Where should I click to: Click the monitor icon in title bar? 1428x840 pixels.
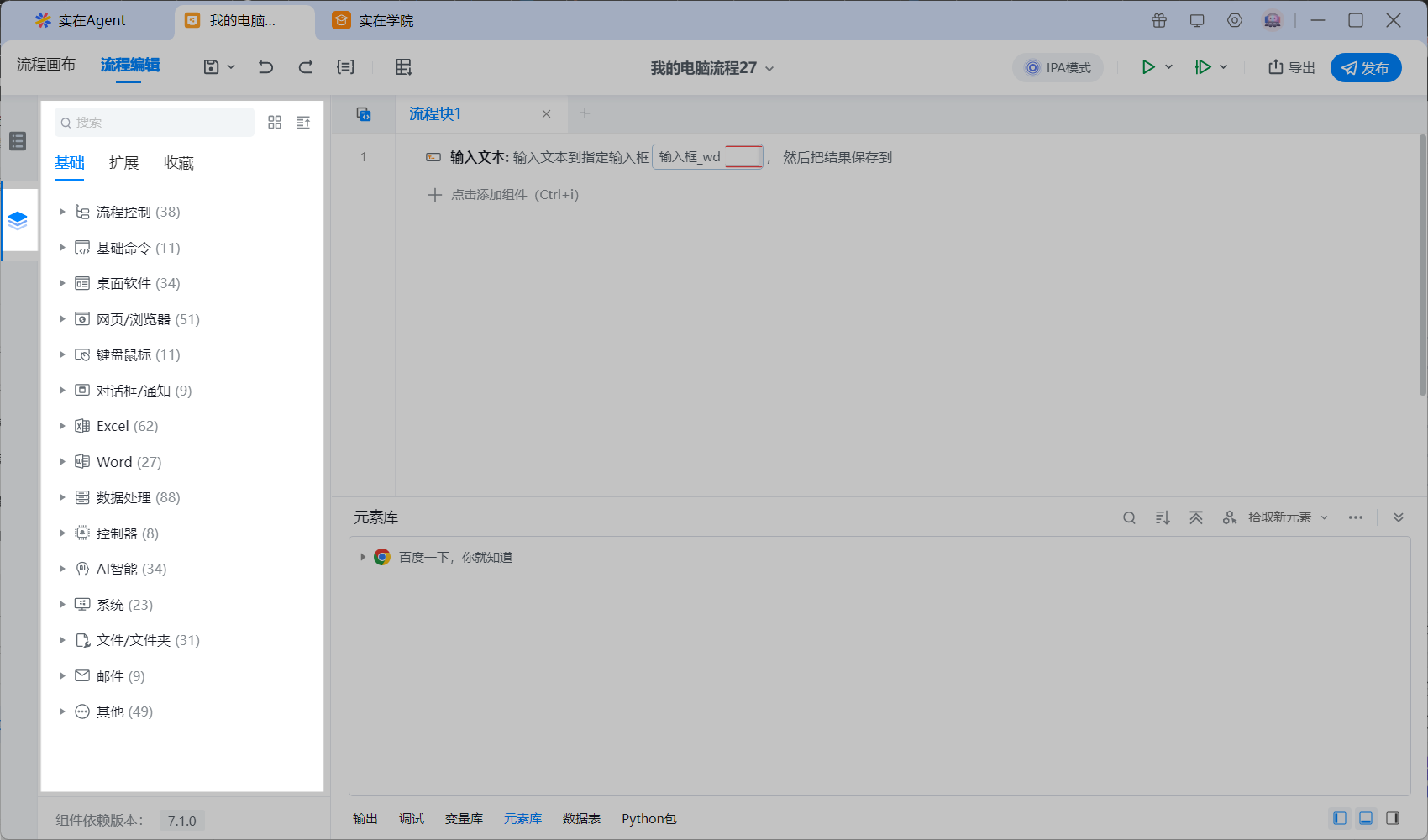[x=1197, y=20]
